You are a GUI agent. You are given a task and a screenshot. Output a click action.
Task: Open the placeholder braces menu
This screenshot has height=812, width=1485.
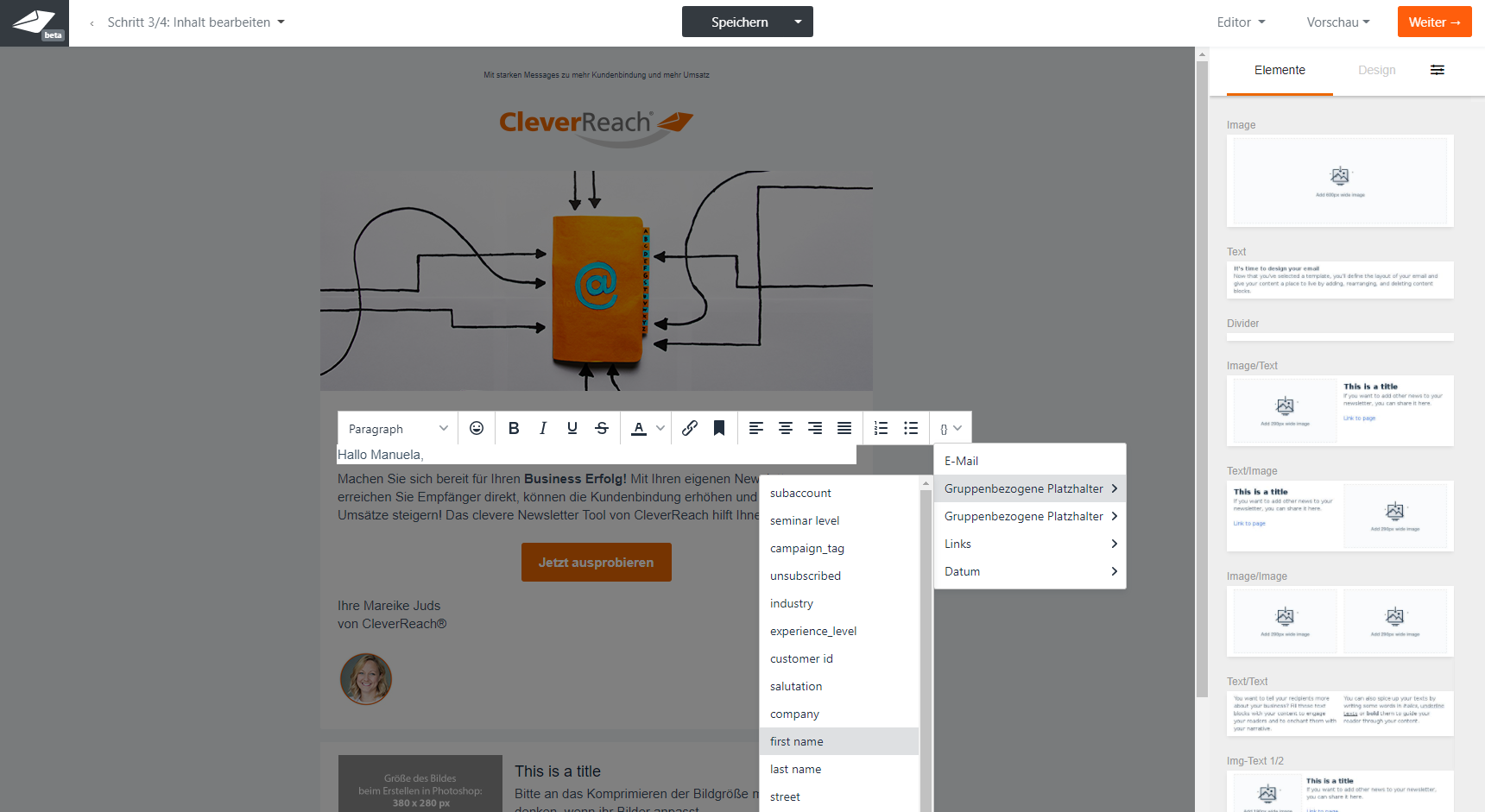951,428
